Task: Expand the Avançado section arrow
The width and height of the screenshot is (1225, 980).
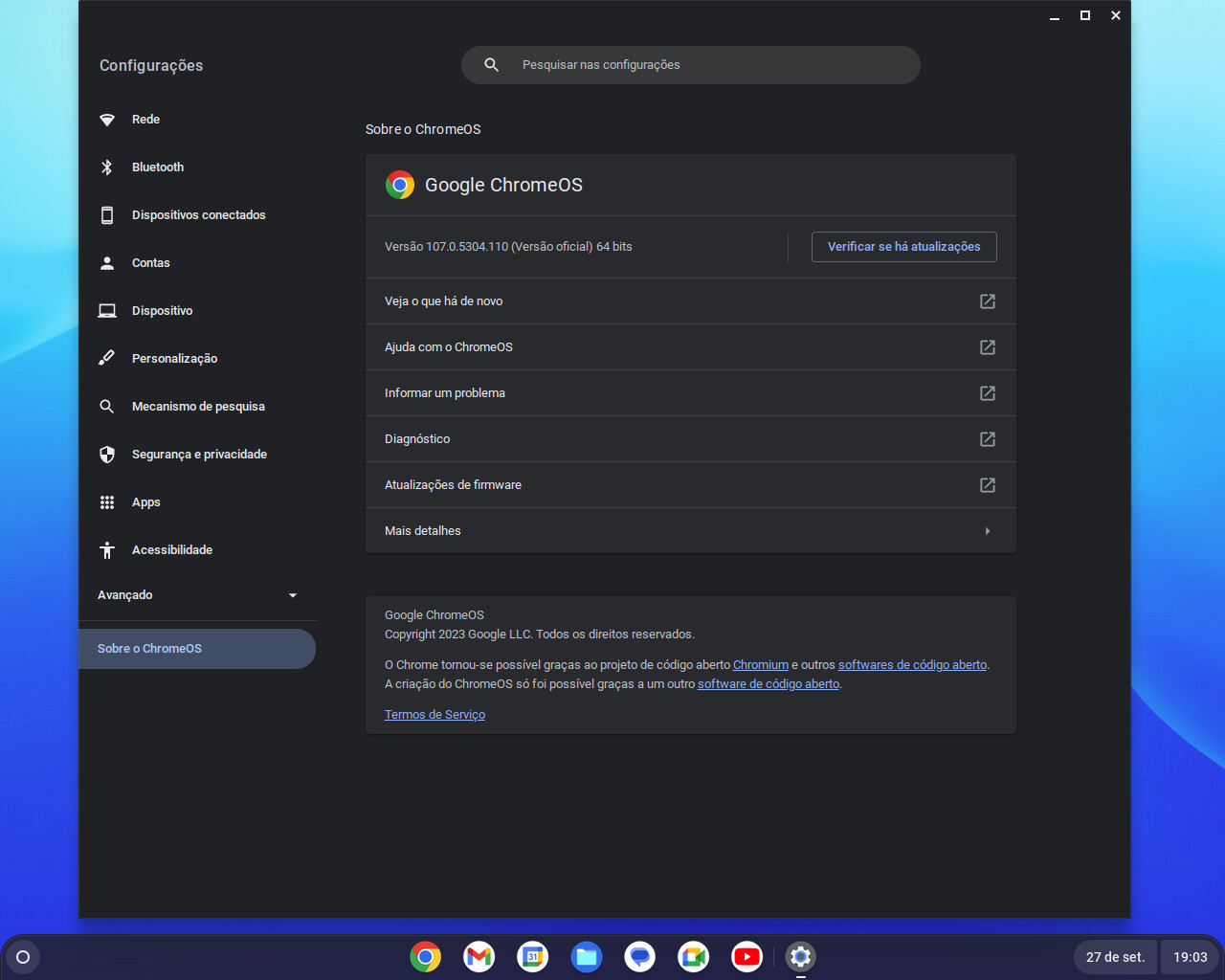Action: [x=293, y=595]
